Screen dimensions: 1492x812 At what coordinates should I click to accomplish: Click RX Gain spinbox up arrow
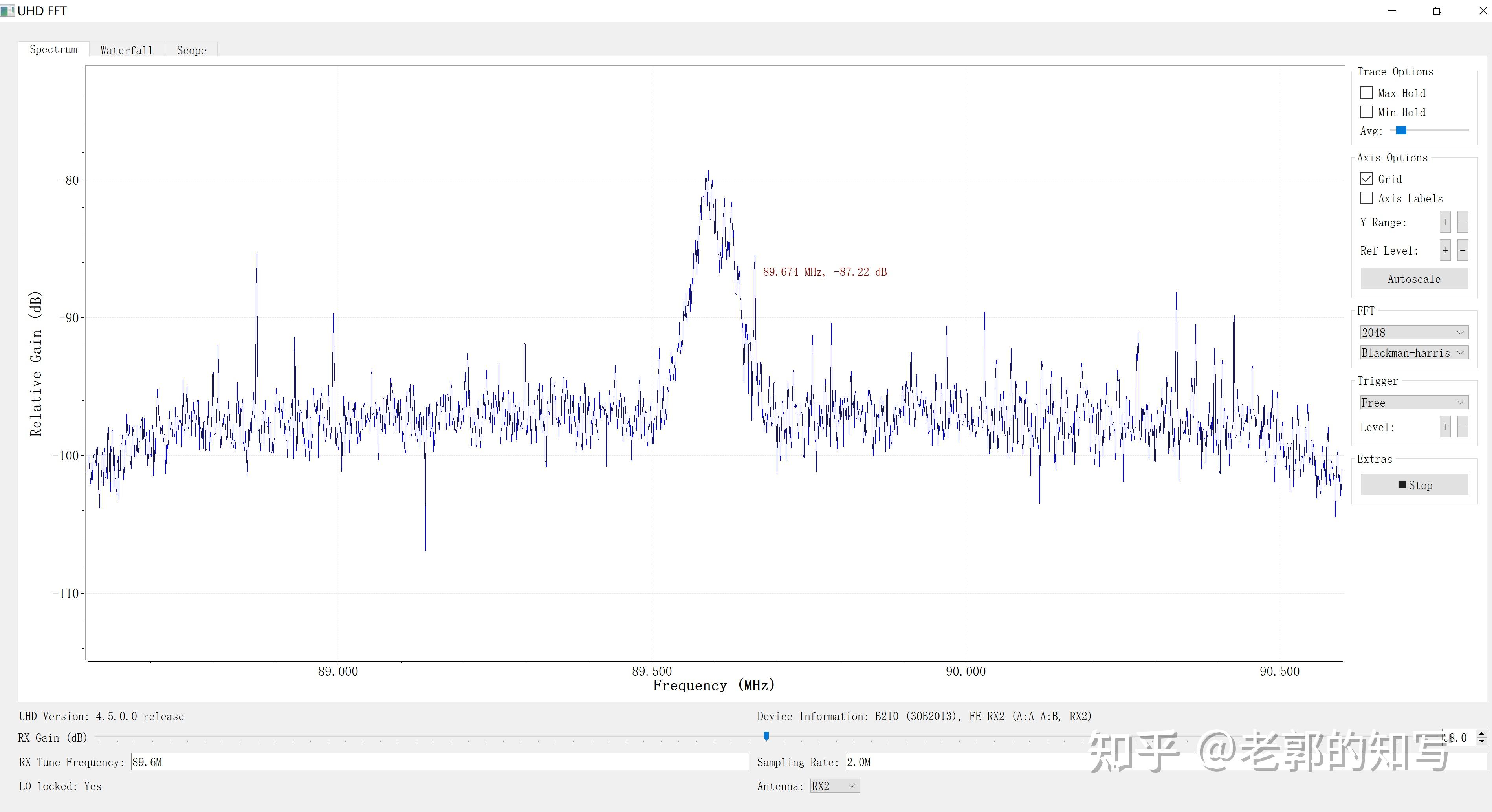coord(1481,734)
